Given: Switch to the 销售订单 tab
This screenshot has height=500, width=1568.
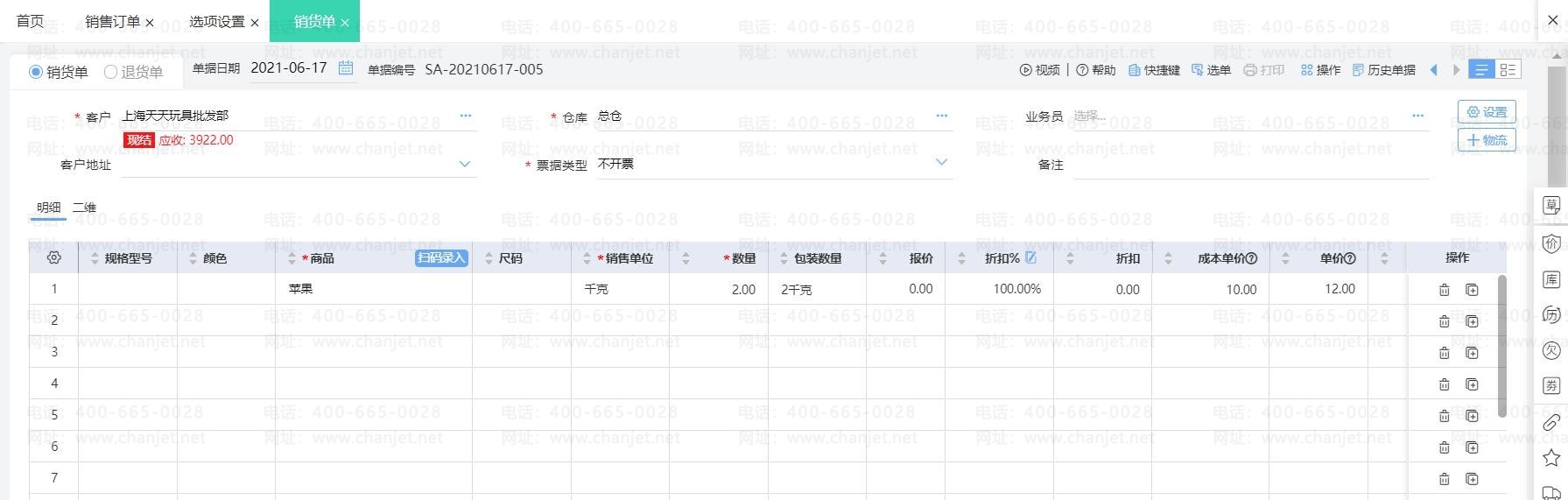Looking at the screenshot, I should (112, 22).
